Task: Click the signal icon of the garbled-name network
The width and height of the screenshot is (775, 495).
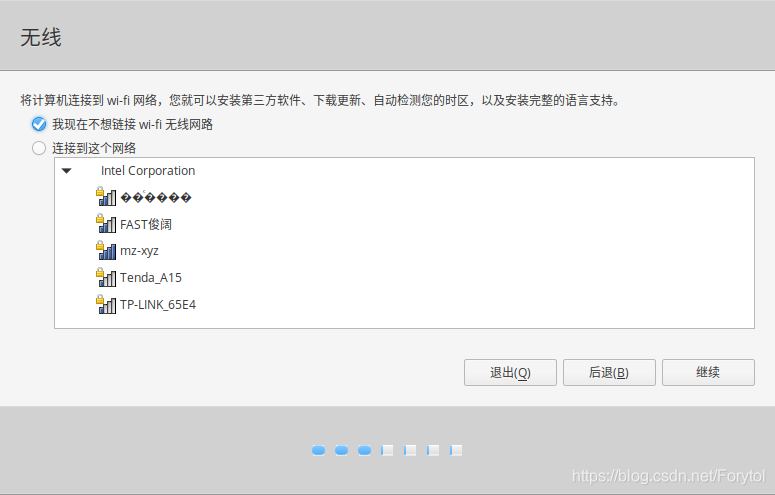Action: [x=106, y=197]
